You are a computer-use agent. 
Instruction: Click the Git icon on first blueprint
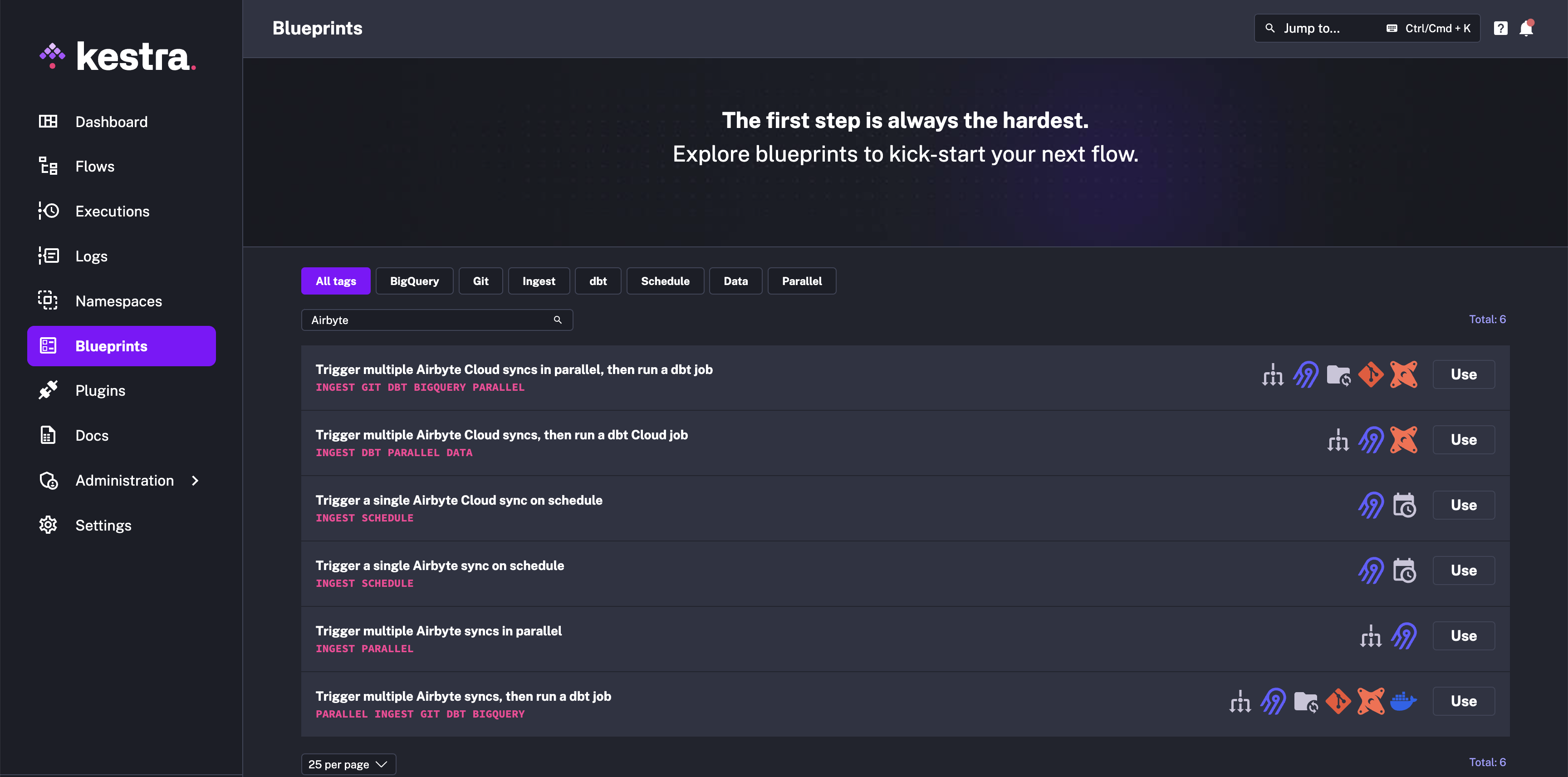(x=1371, y=374)
